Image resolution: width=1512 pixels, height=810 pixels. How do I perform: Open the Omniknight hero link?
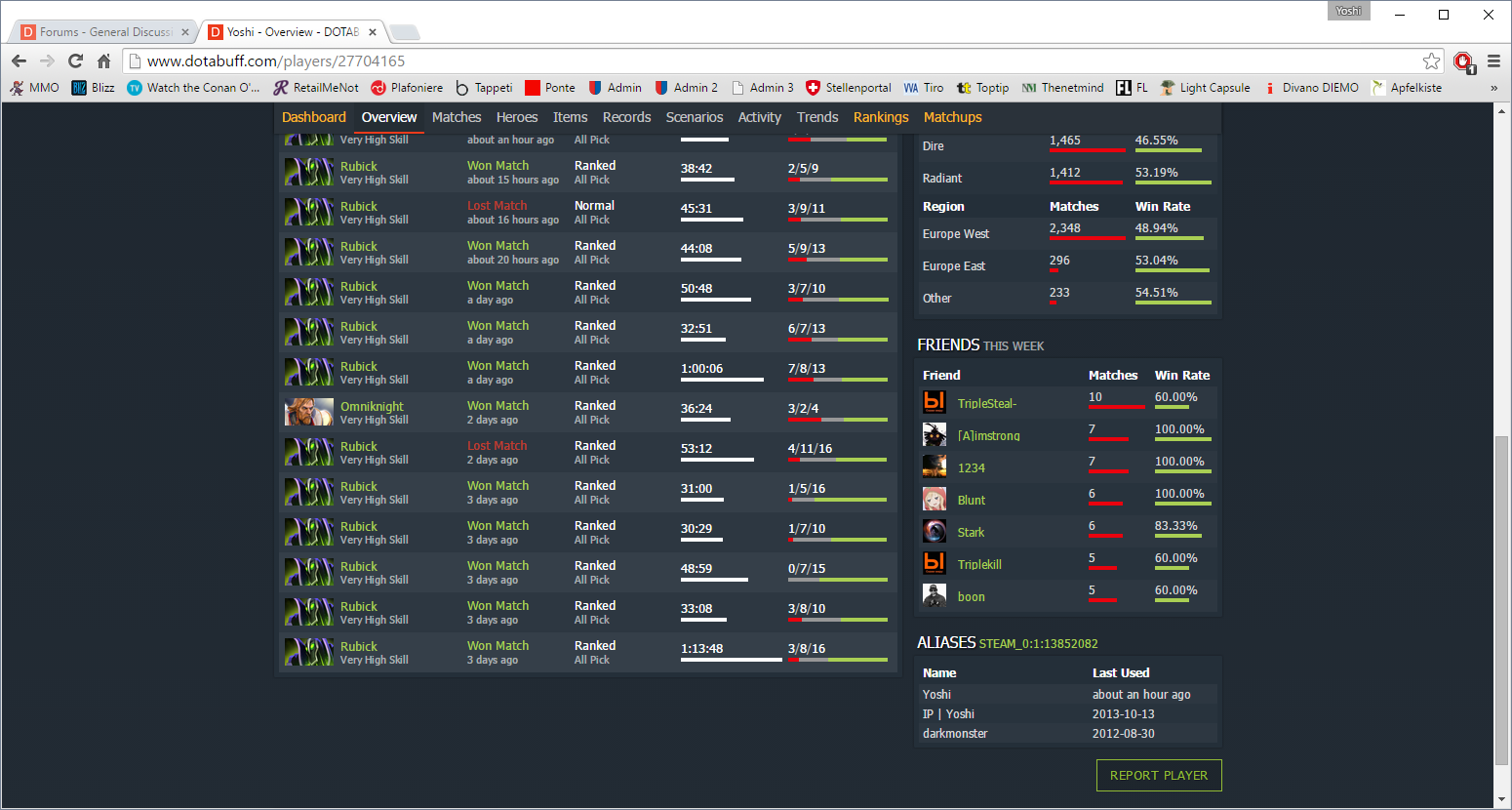coord(372,406)
